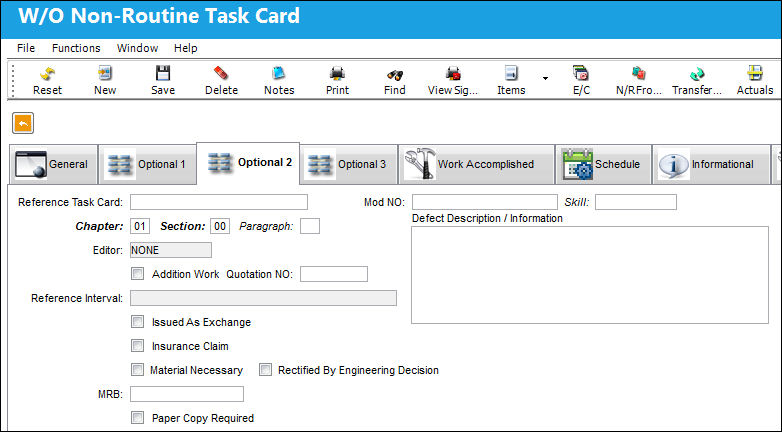Open the Functions menu
The image size is (782, 432).
[76, 48]
